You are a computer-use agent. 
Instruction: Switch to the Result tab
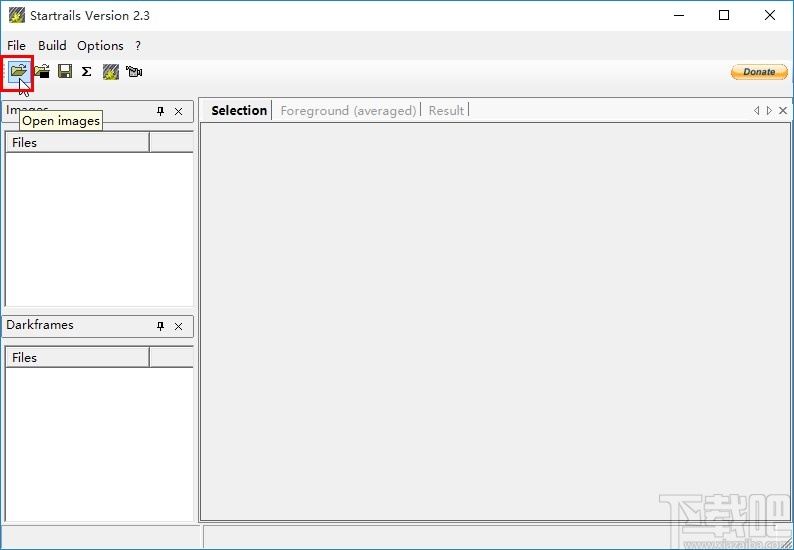[446, 110]
